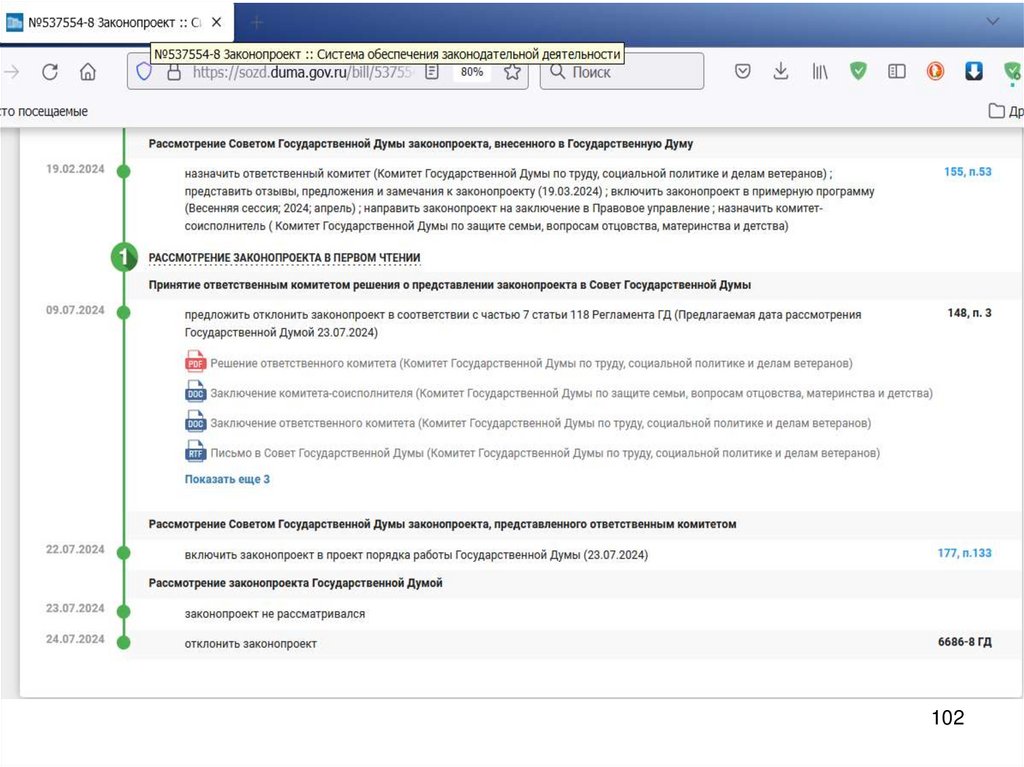Open a new tab with plus button
Image resolution: width=1024 pixels, height=767 pixels.
point(257,23)
